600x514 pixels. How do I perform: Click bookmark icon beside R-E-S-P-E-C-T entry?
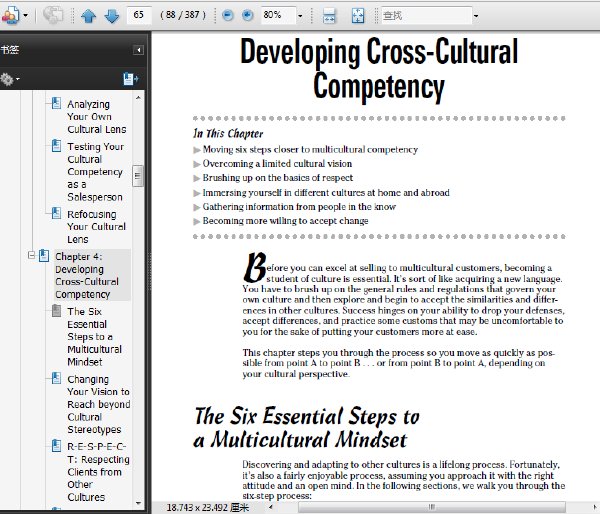[56, 446]
